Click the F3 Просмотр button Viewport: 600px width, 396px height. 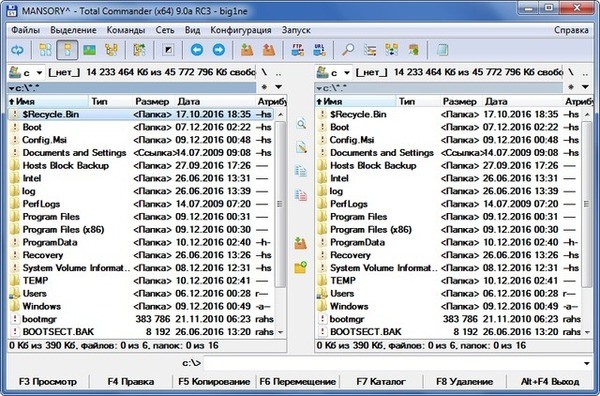coord(48,381)
